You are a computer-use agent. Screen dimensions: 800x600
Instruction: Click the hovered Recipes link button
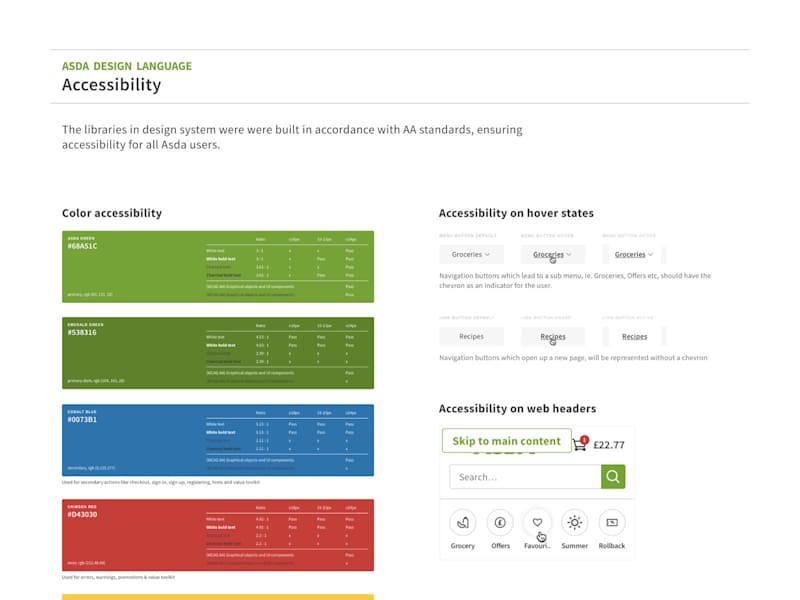(553, 336)
